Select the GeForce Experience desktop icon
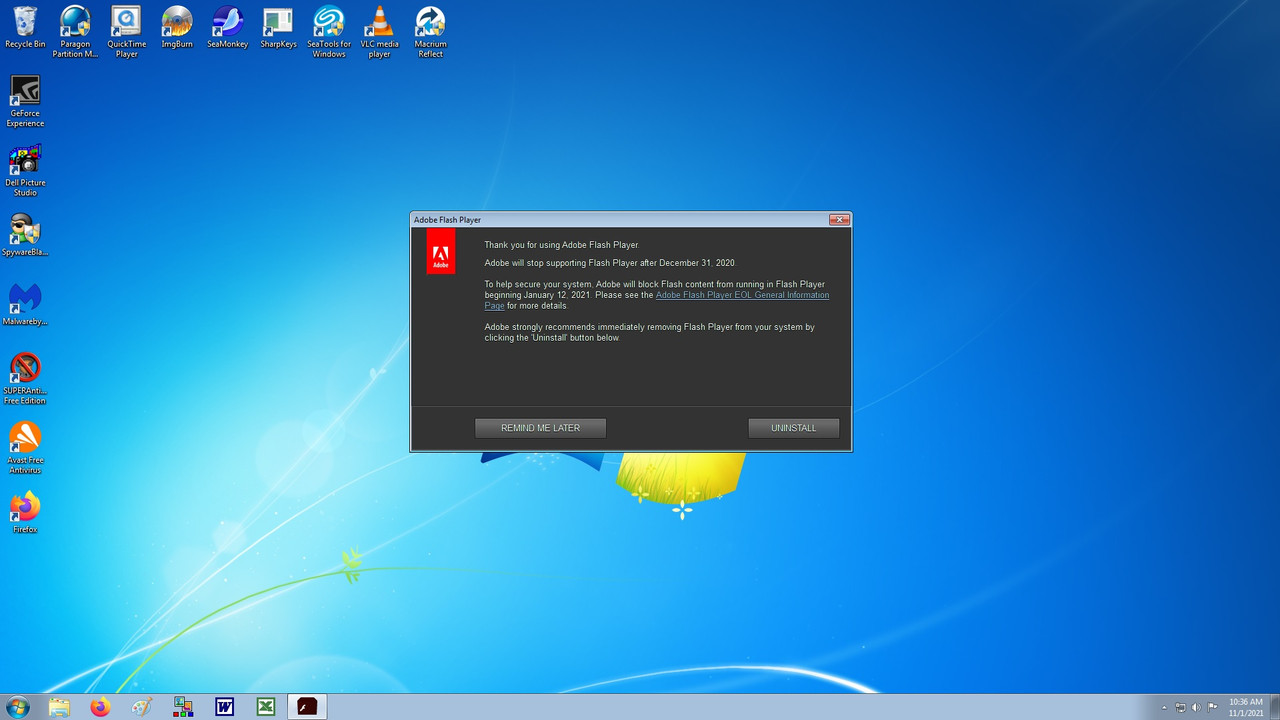Viewport: 1280px width, 720px height. 25,101
